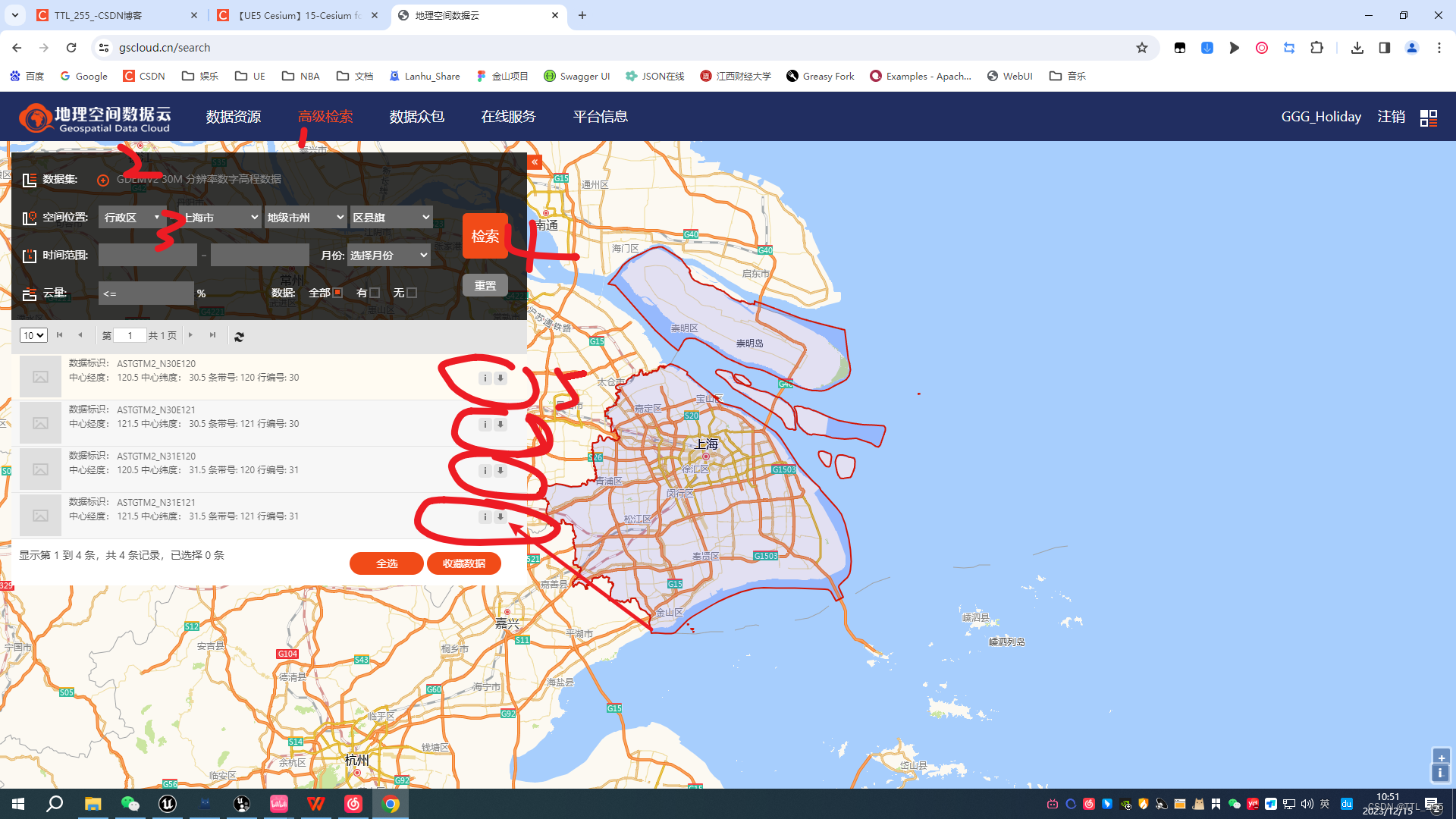This screenshot has height=819, width=1456.
Task: Open the 在线服务 menu item
Action: pos(508,117)
